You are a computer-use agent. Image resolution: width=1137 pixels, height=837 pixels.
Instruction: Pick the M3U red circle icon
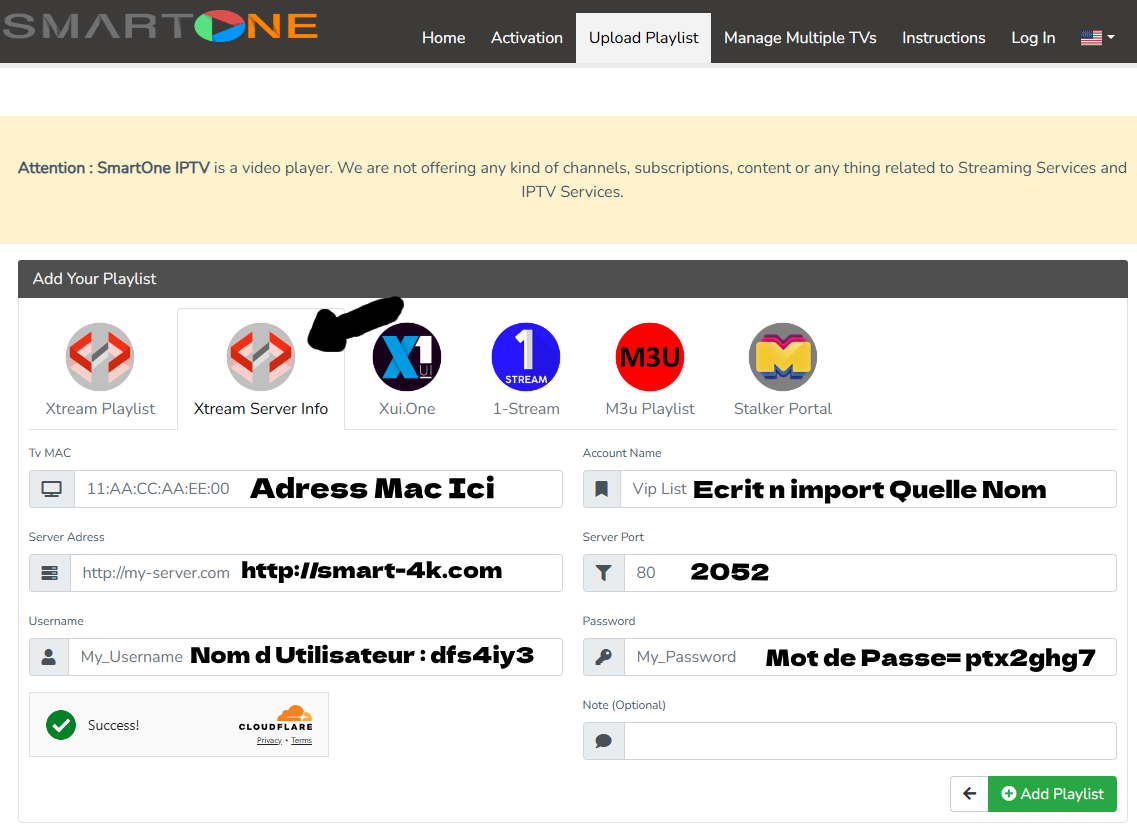(650, 357)
